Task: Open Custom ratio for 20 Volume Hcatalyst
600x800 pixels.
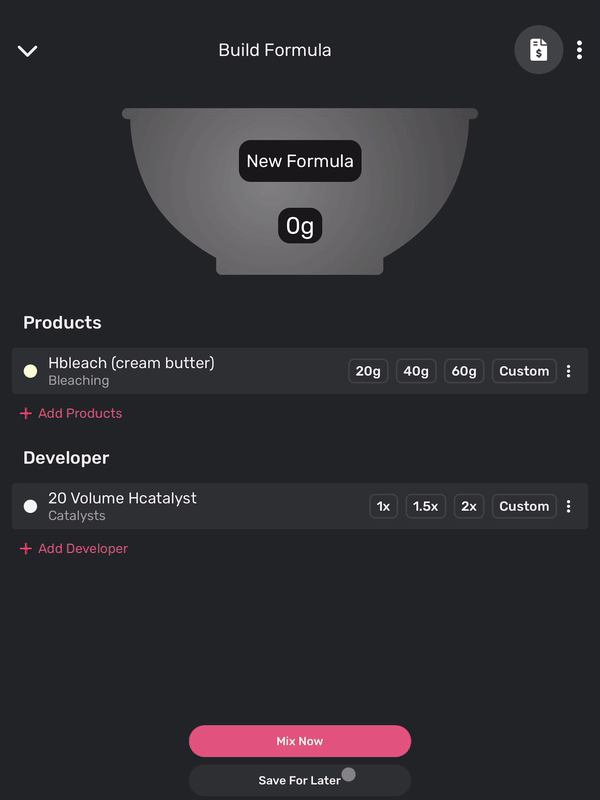Action: coord(524,506)
